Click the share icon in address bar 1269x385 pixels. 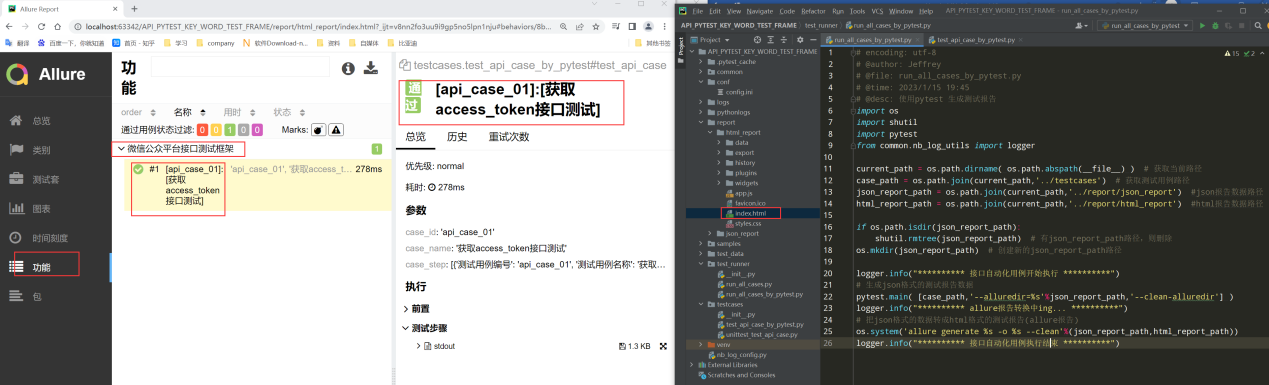(x=580, y=26)
